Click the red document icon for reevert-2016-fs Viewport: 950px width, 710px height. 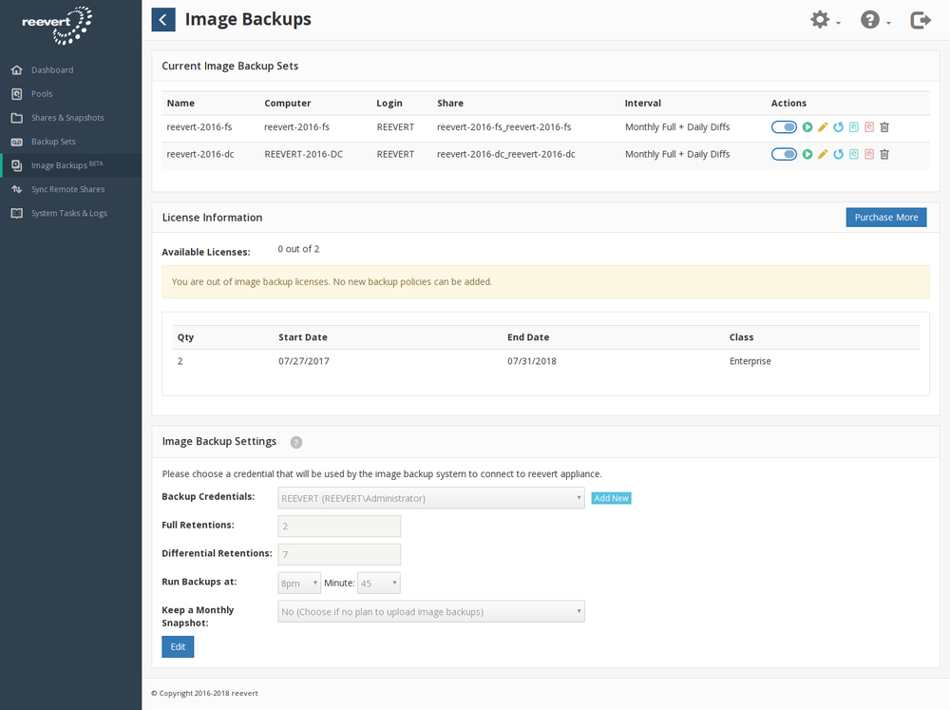869,127
